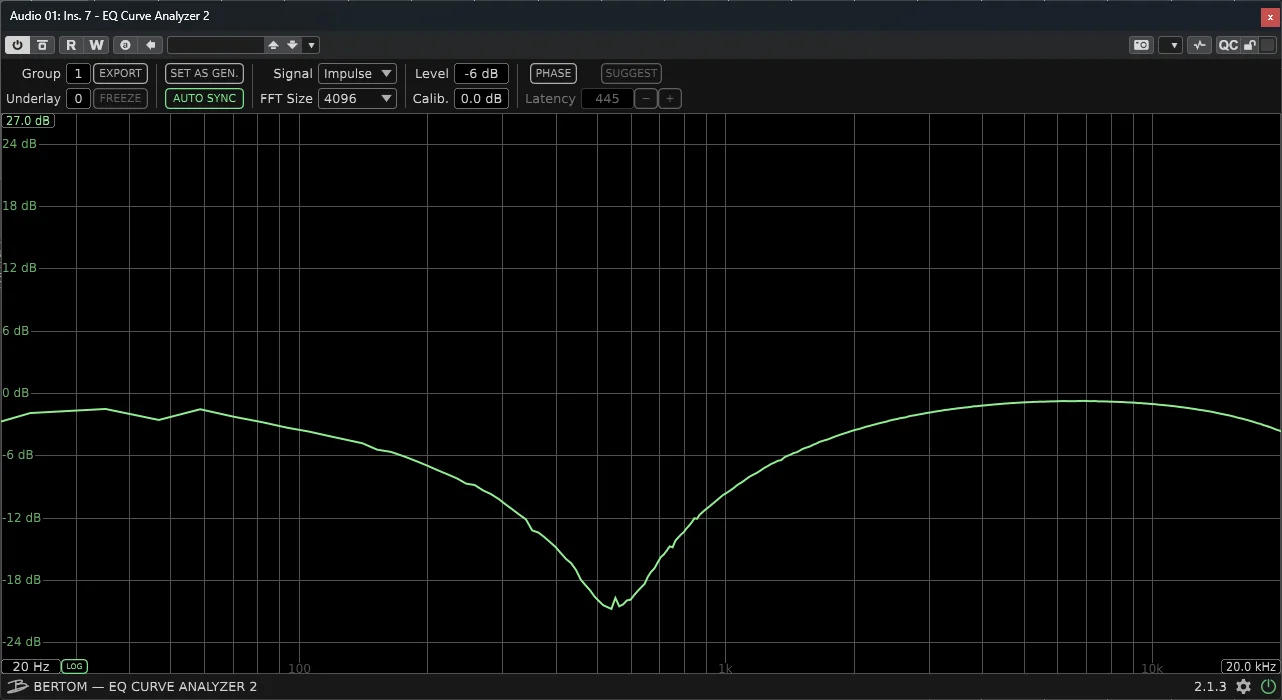Viewport: 1282px width, 700px height.
Task: Toggle the LOG frequency scale button
Action: [74, 666]
